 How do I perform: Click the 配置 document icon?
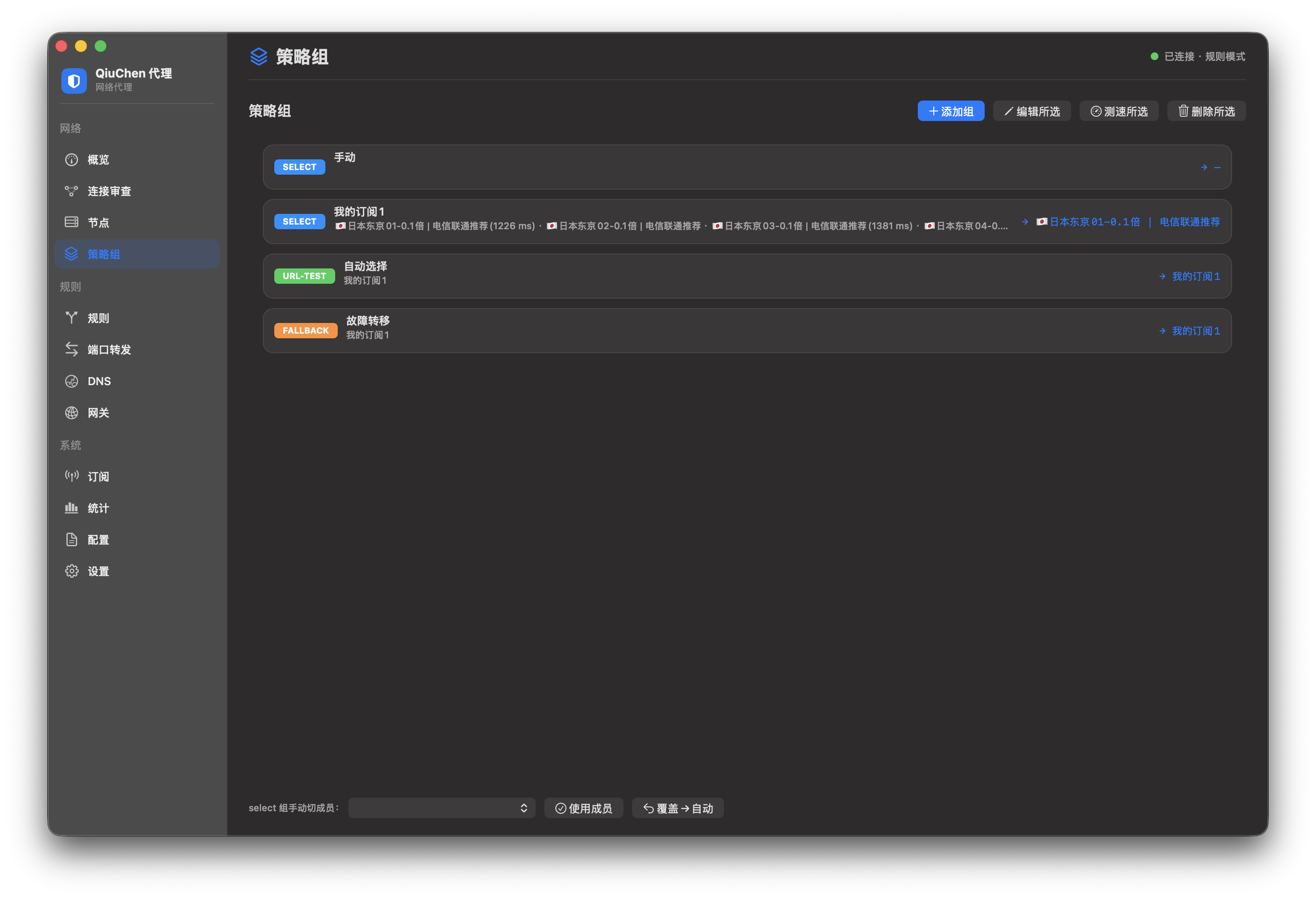72,540
